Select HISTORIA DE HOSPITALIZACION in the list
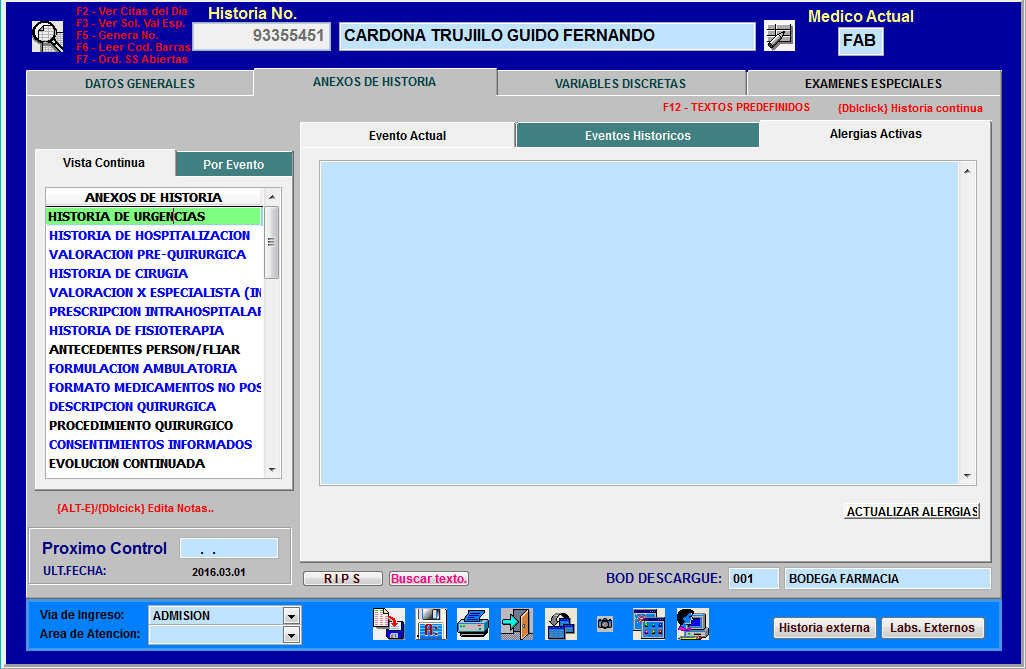 pyautogui.click(x=154, y=236)
